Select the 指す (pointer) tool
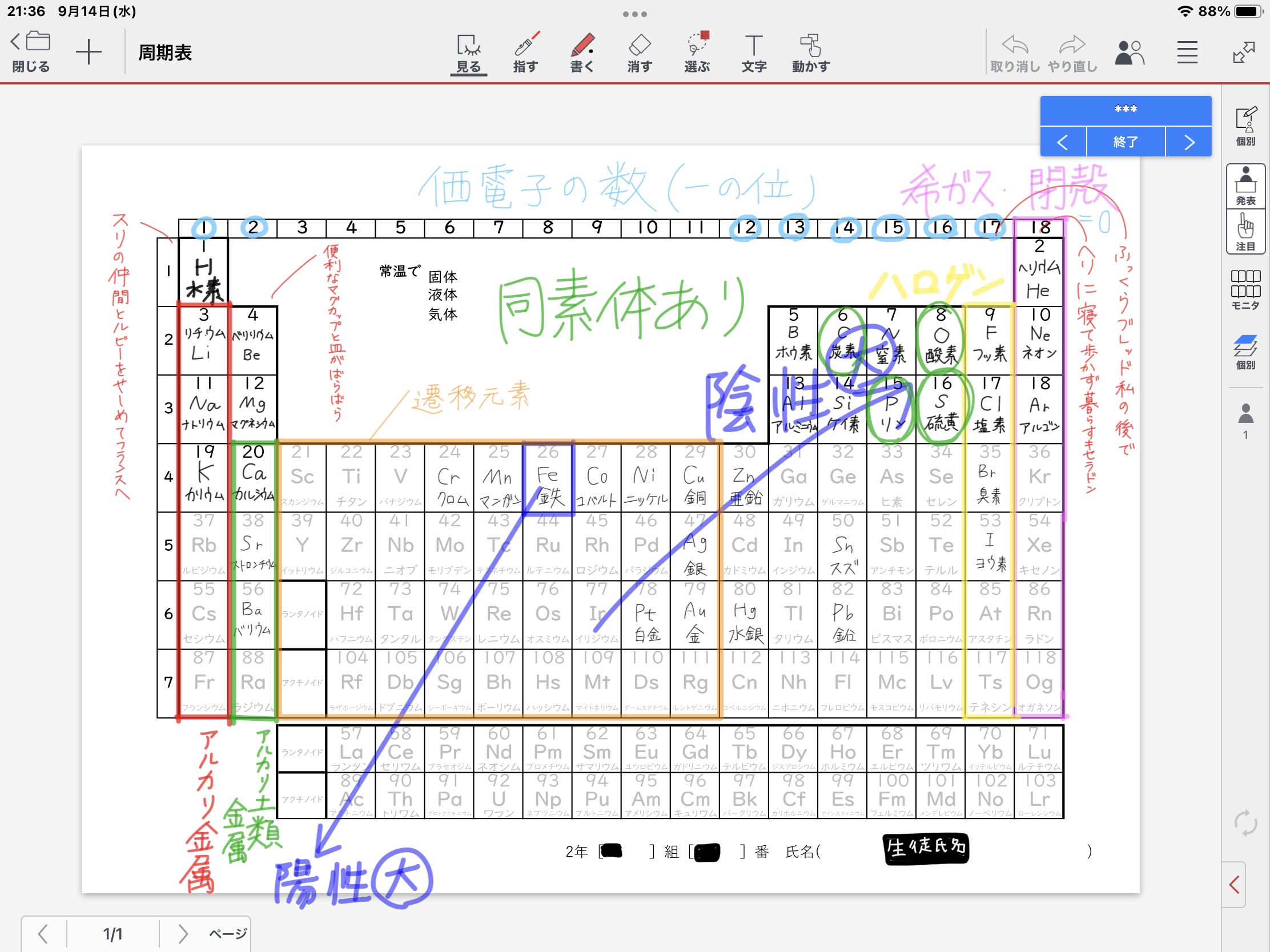1270x952 pixels. 525,53
